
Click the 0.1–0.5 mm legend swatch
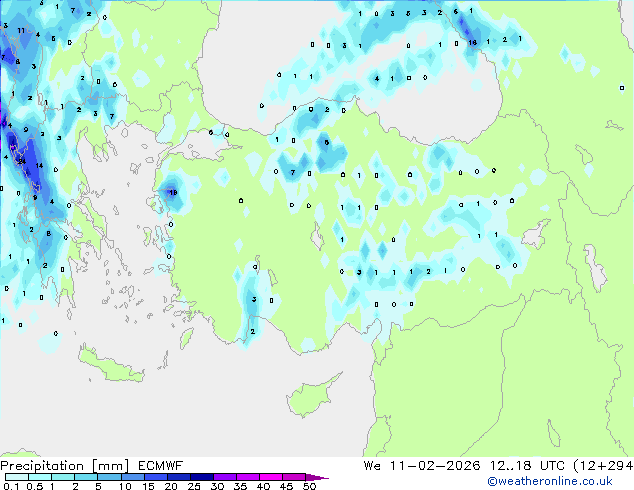point(17,477)
